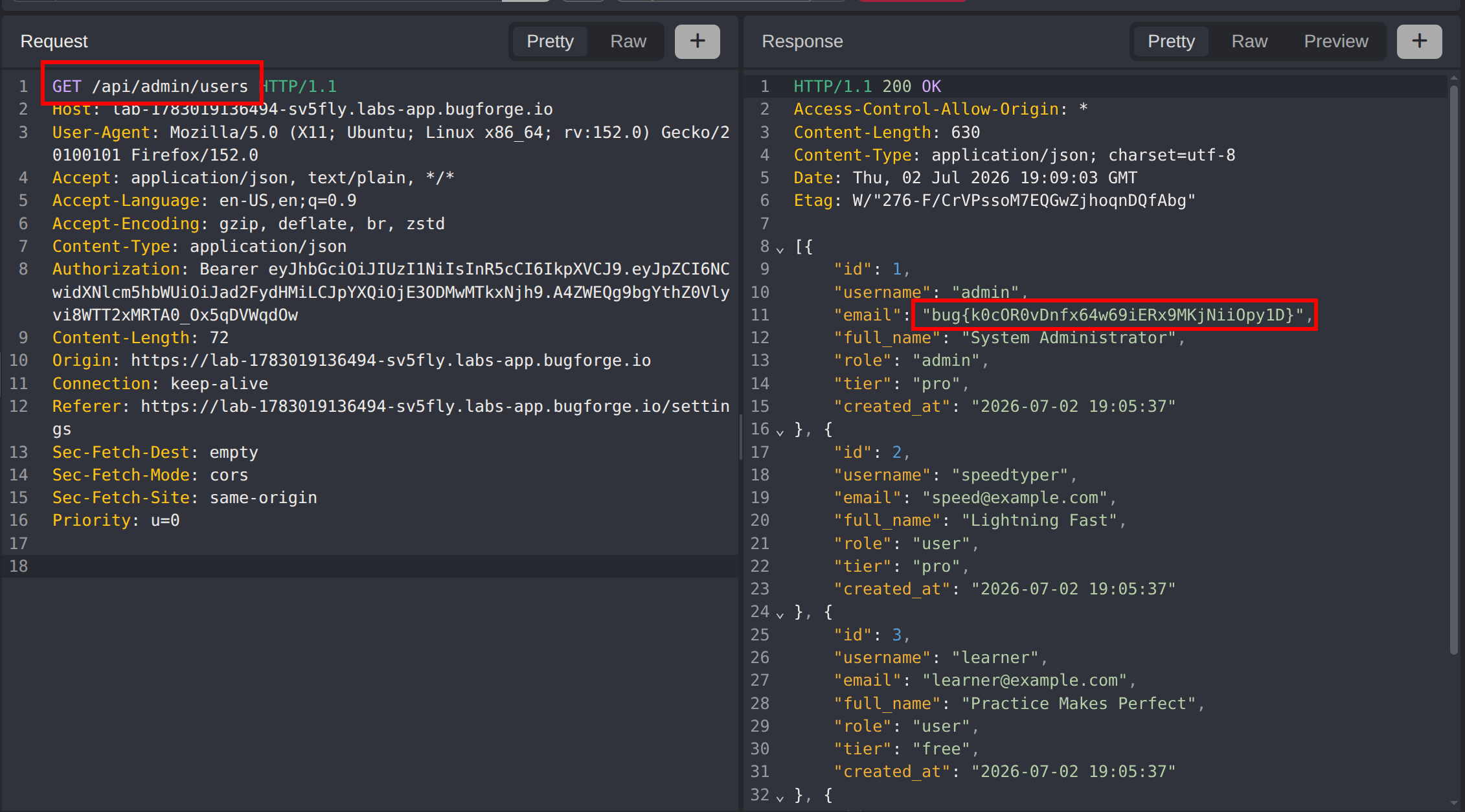1465x812 pixels.
Task: Click the response Content-Length 630 value
Action: (965, 132)
